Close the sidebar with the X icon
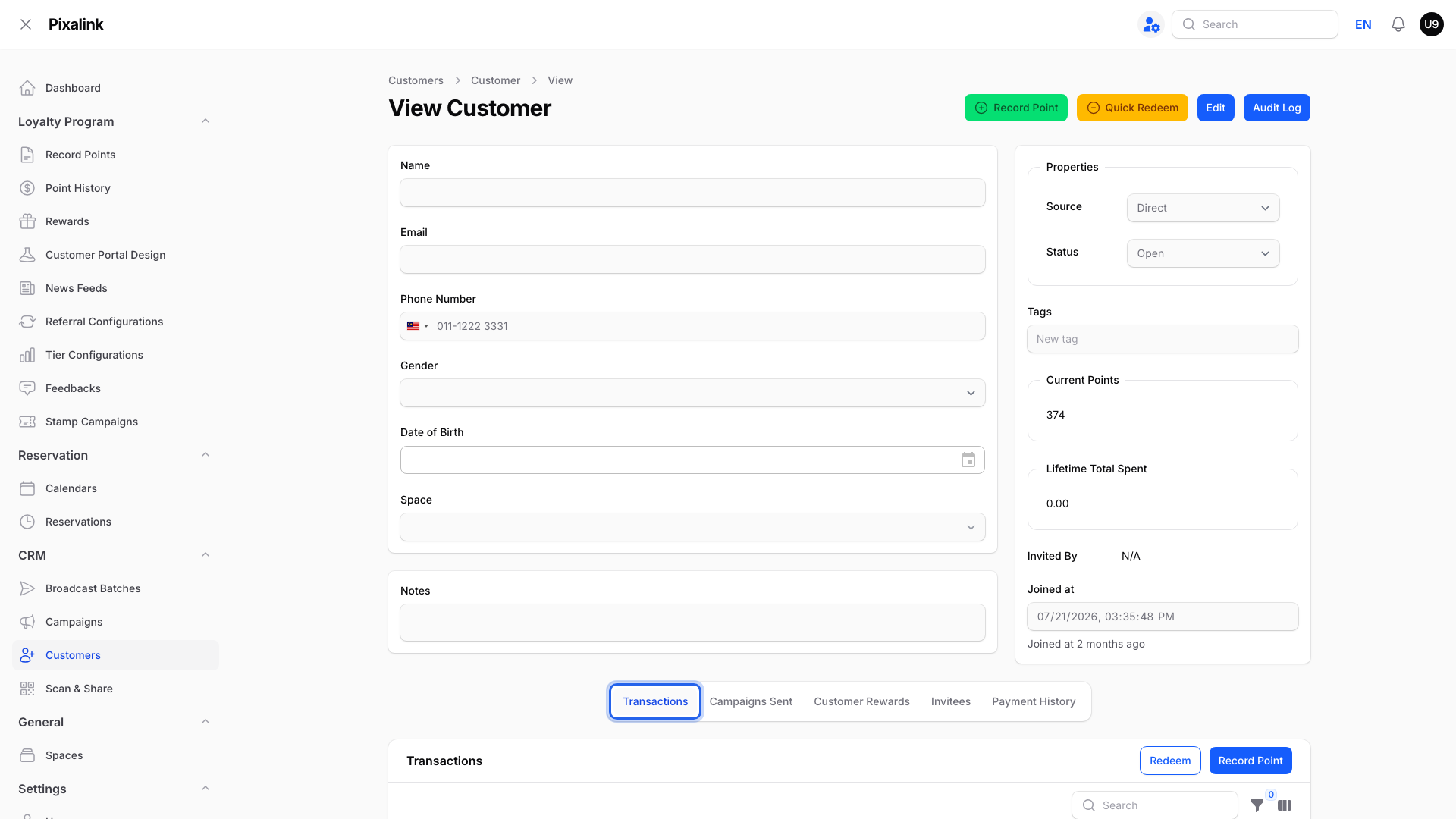This screenshot has width=1456, height=819. pos(26,24)
